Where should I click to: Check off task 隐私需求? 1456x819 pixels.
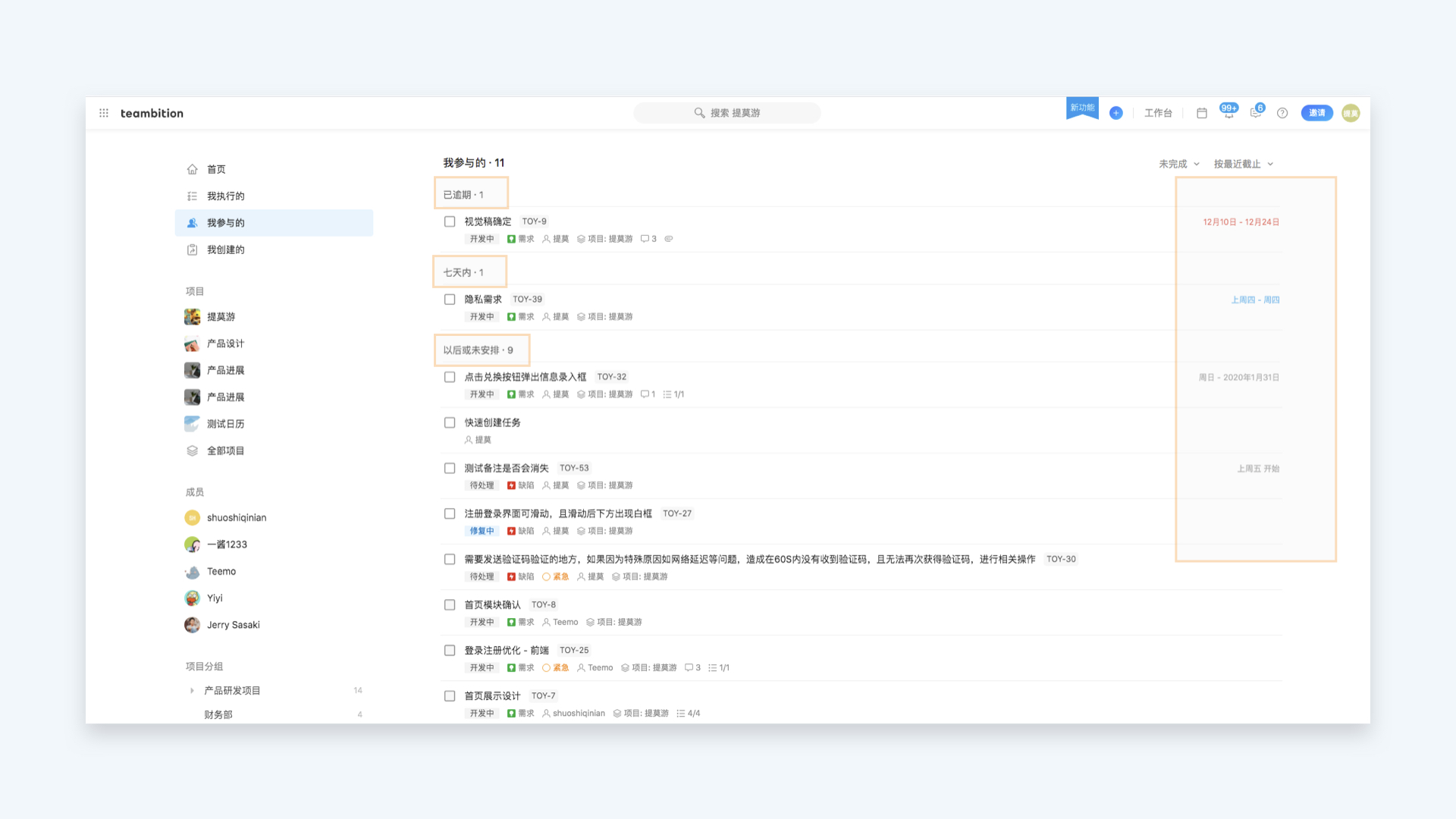pyautogui.click(x=450, y=300)
